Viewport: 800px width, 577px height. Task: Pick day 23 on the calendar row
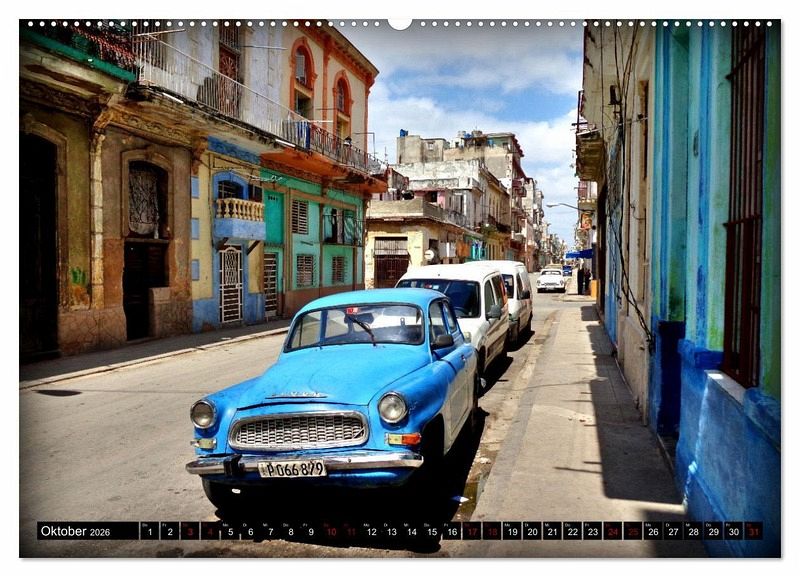pyautogui.click(x=592, y=531)
